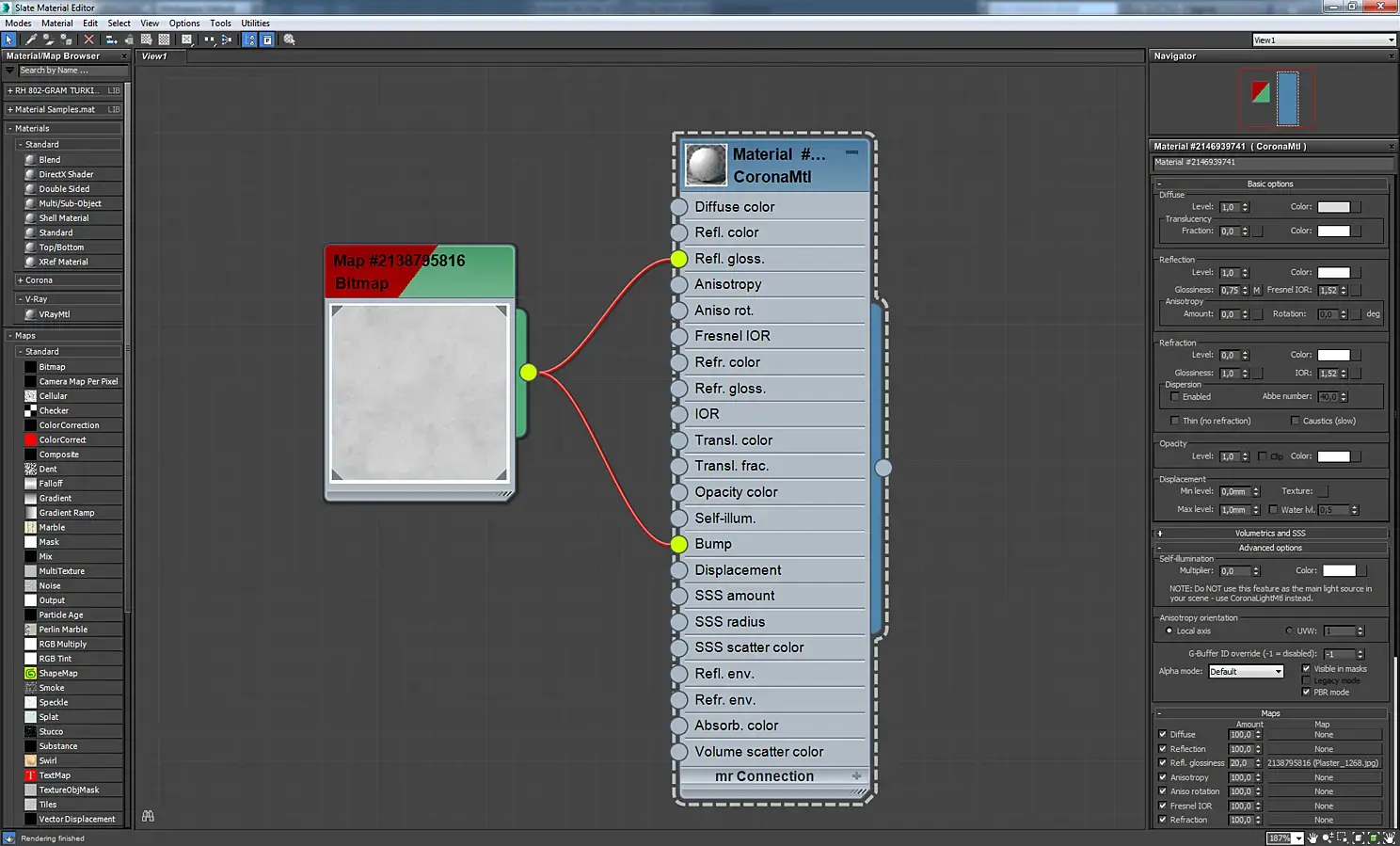Image resolution: width=1400 pixels, height=846 pixels.
Task: Expand the Corona materials group
Action: pos(20,280)
